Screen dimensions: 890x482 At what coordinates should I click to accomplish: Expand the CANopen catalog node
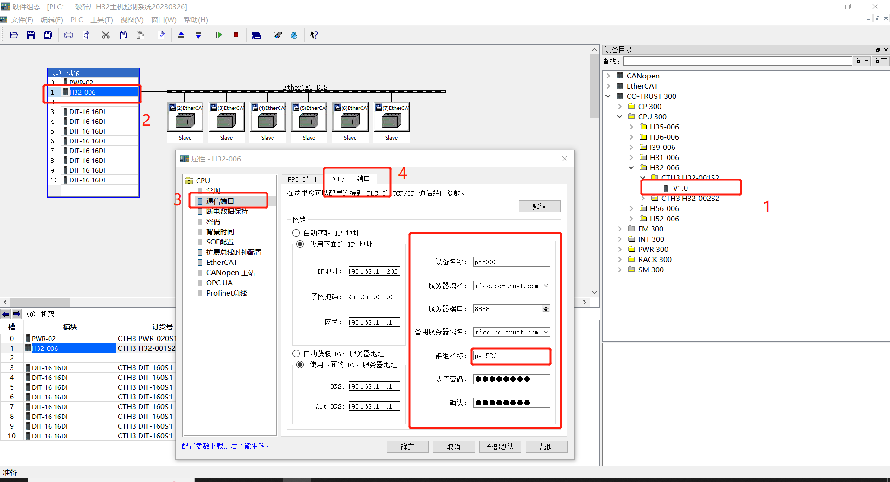pos(608,76)
